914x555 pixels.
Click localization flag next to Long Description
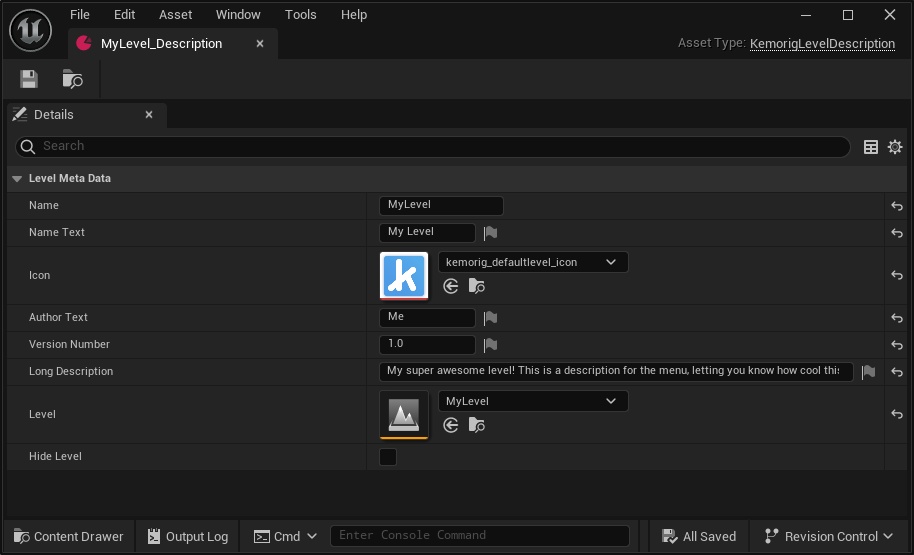(x=868, y=372)
